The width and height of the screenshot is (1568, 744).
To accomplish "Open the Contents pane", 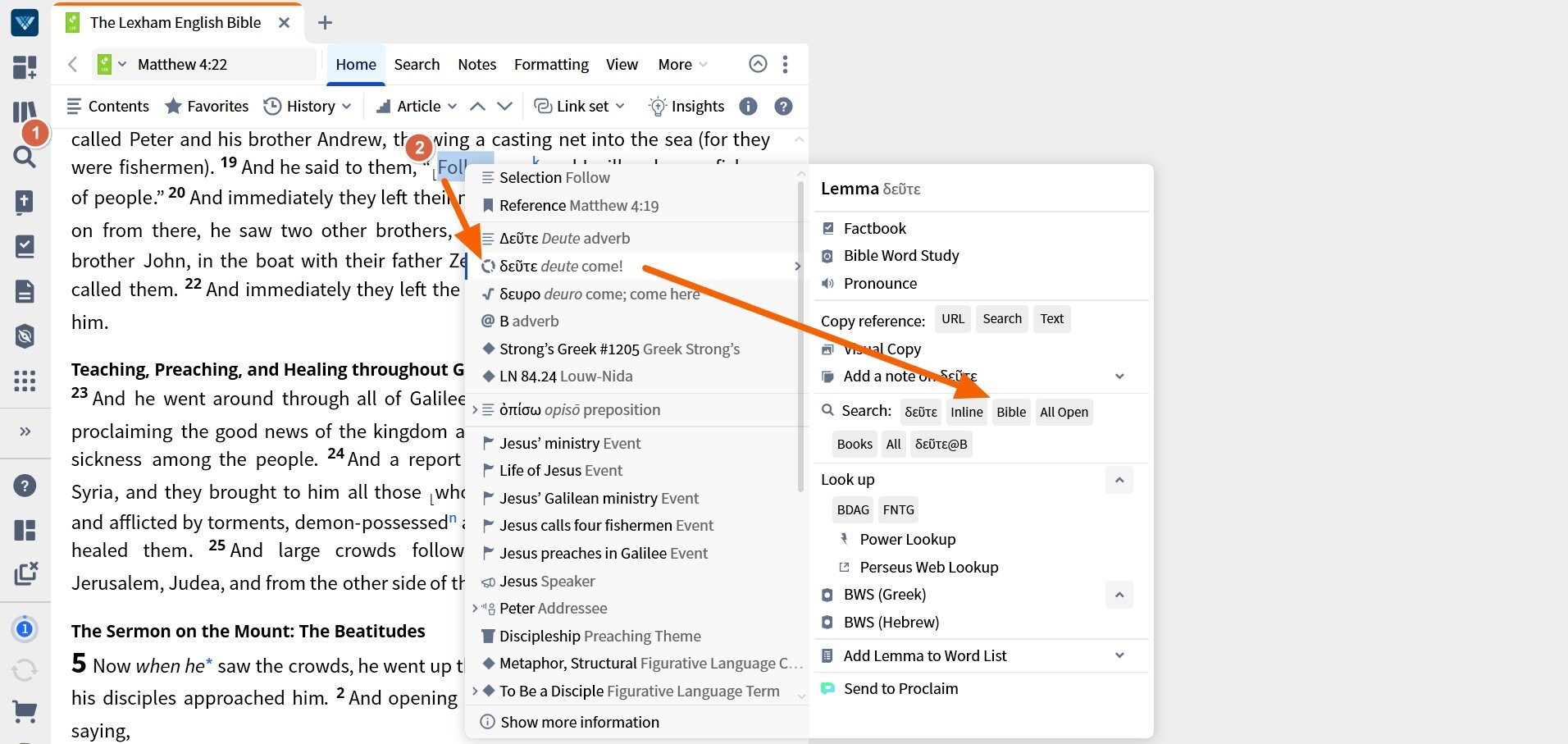I will [x=107, y=106].
